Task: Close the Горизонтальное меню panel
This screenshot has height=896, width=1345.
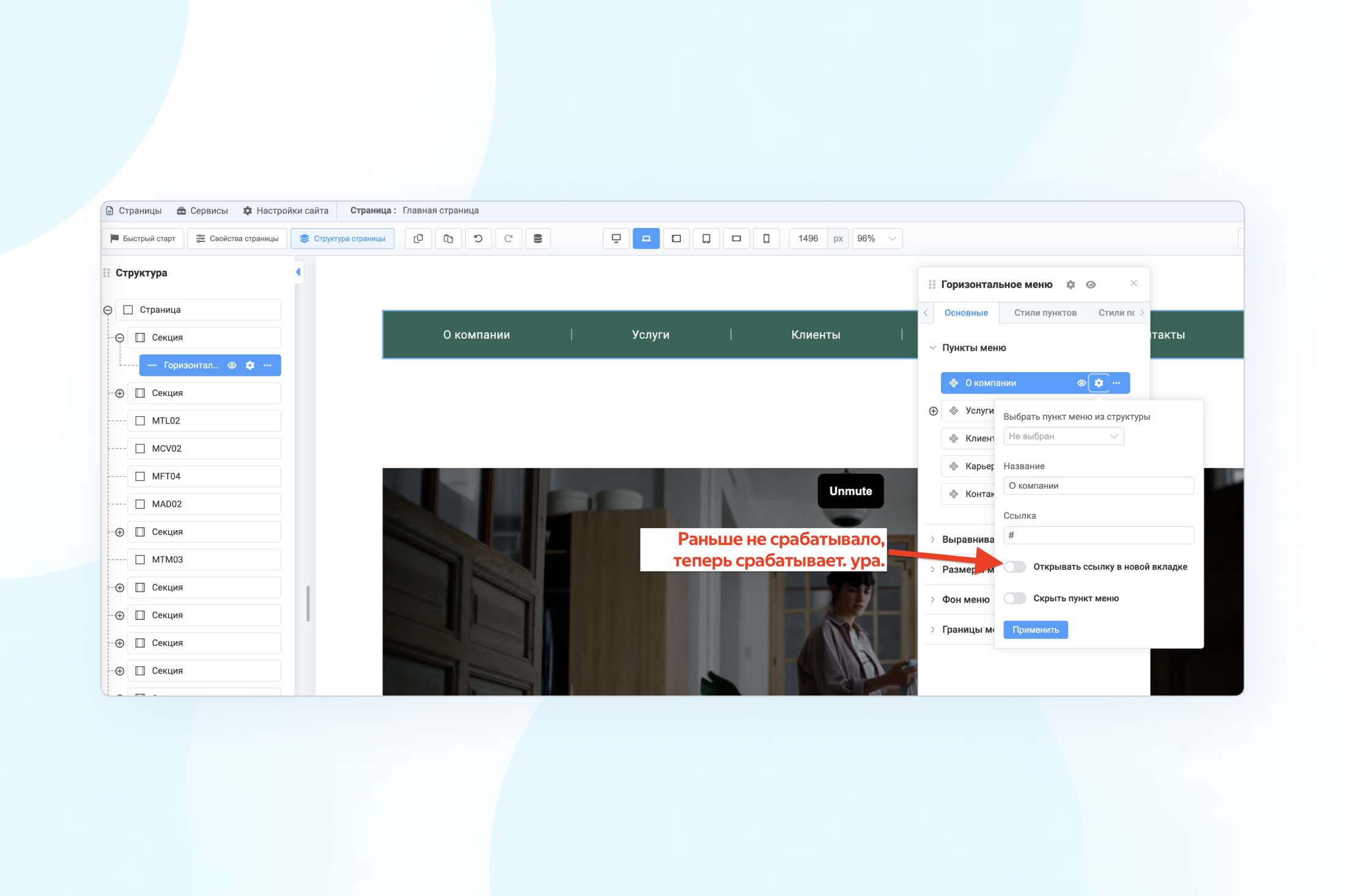Action: 1134,284
